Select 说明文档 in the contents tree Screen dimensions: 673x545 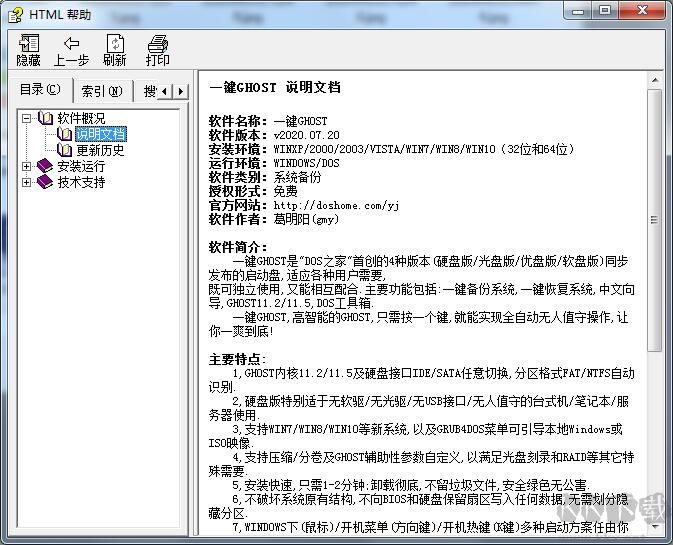(x=100, y=134)
